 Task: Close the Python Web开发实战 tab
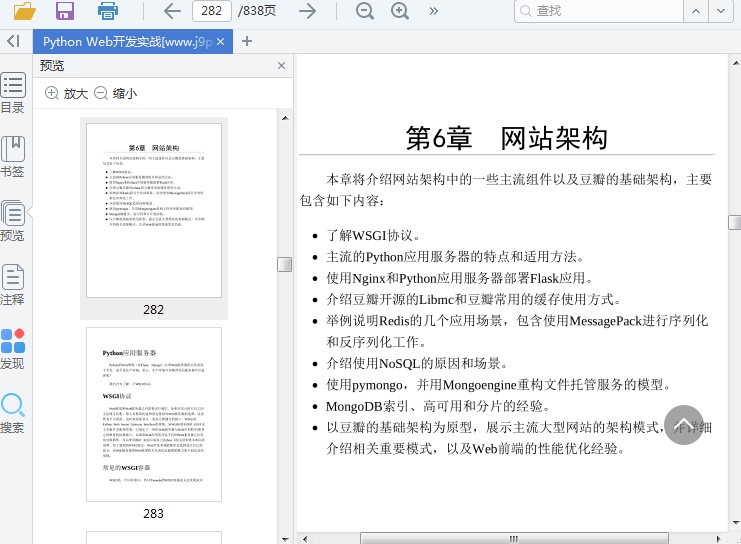coord(222,41)
